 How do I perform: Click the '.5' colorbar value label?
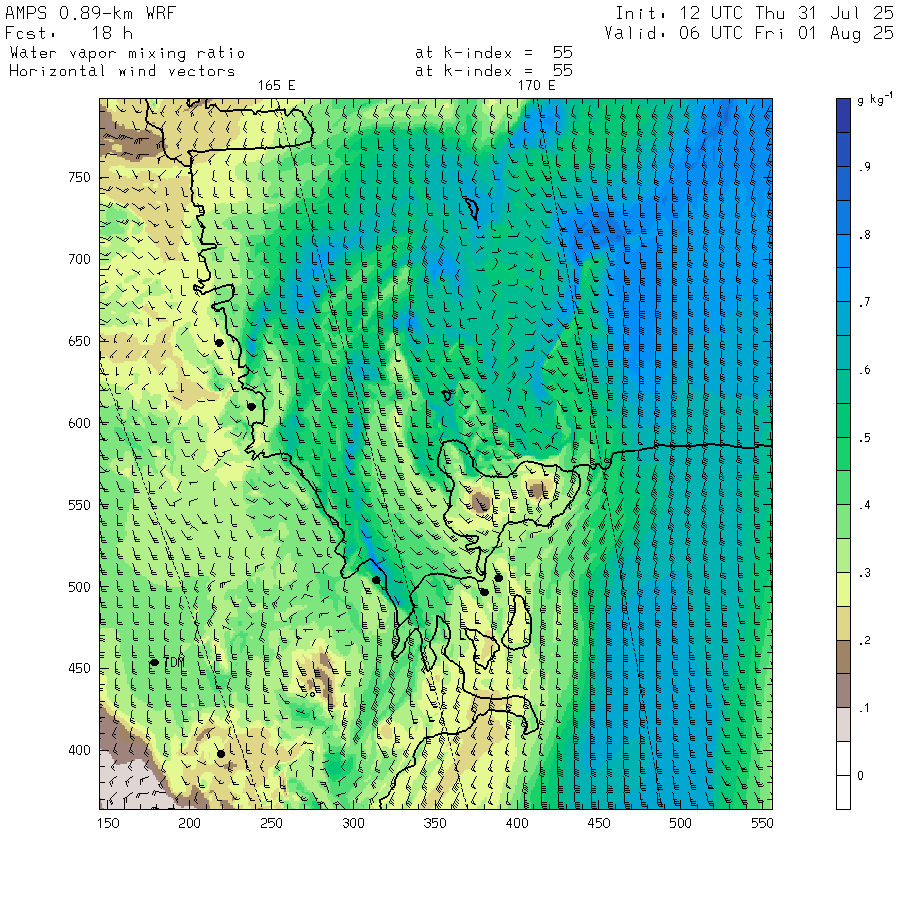(x=864, y=438)
